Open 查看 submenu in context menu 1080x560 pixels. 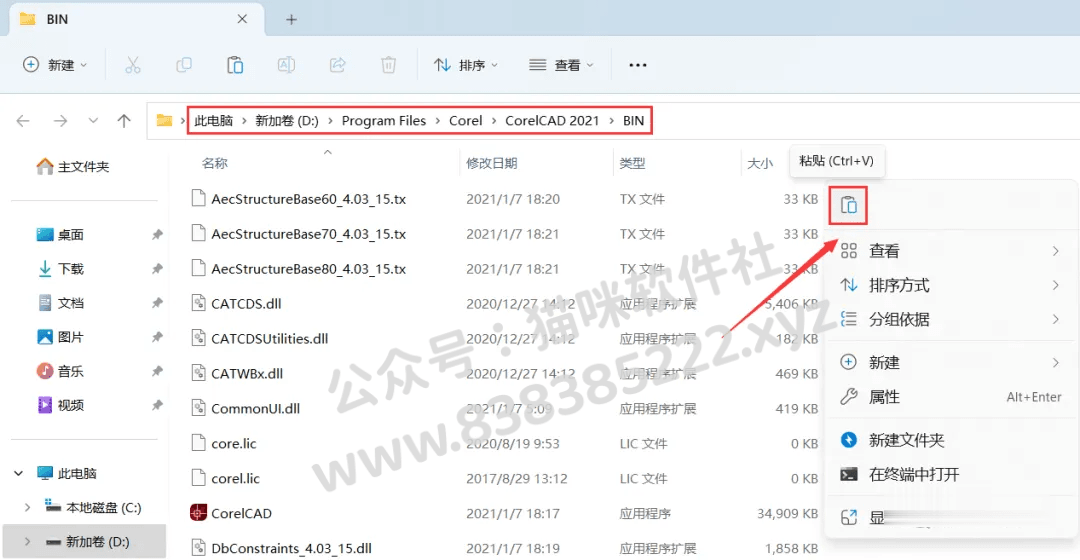951,251
